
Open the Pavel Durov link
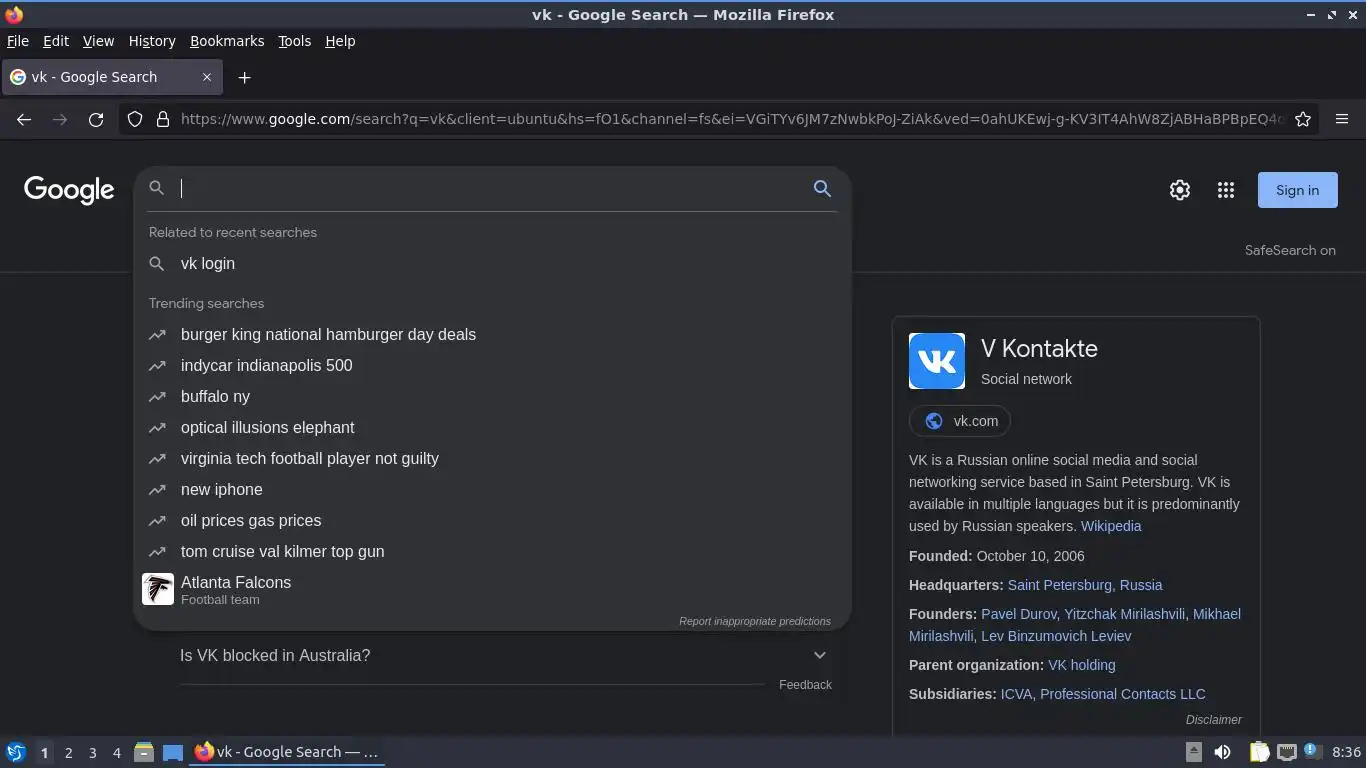(x=1018, y=614)
